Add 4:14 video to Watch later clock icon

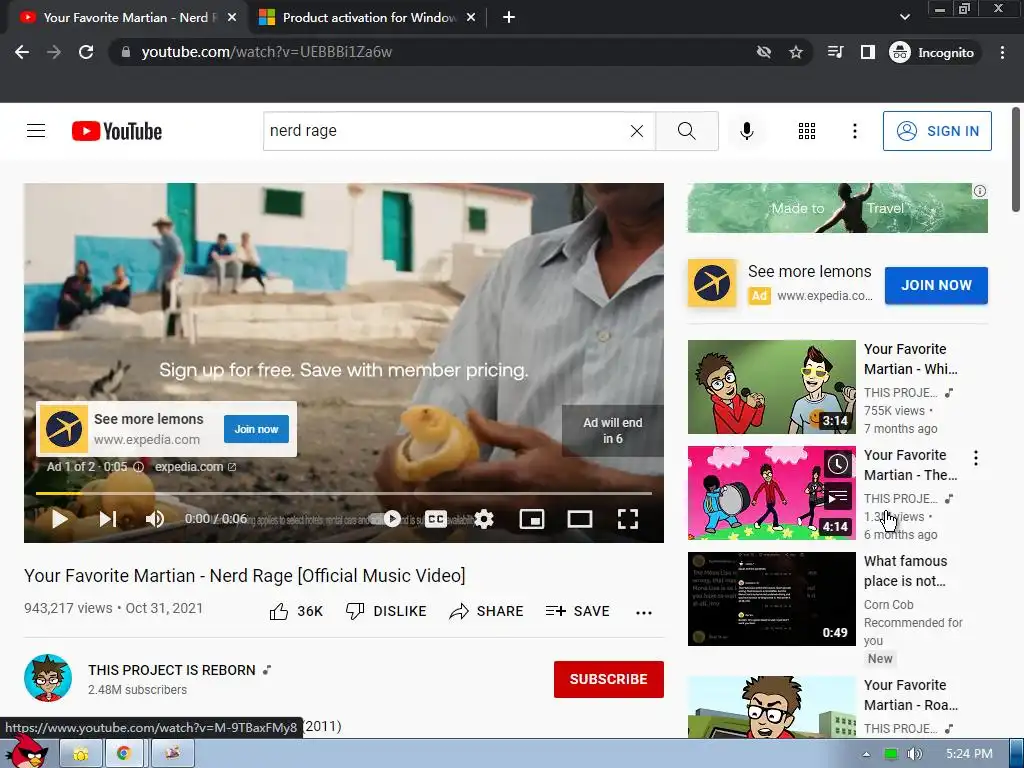click(x=837, y=464)
